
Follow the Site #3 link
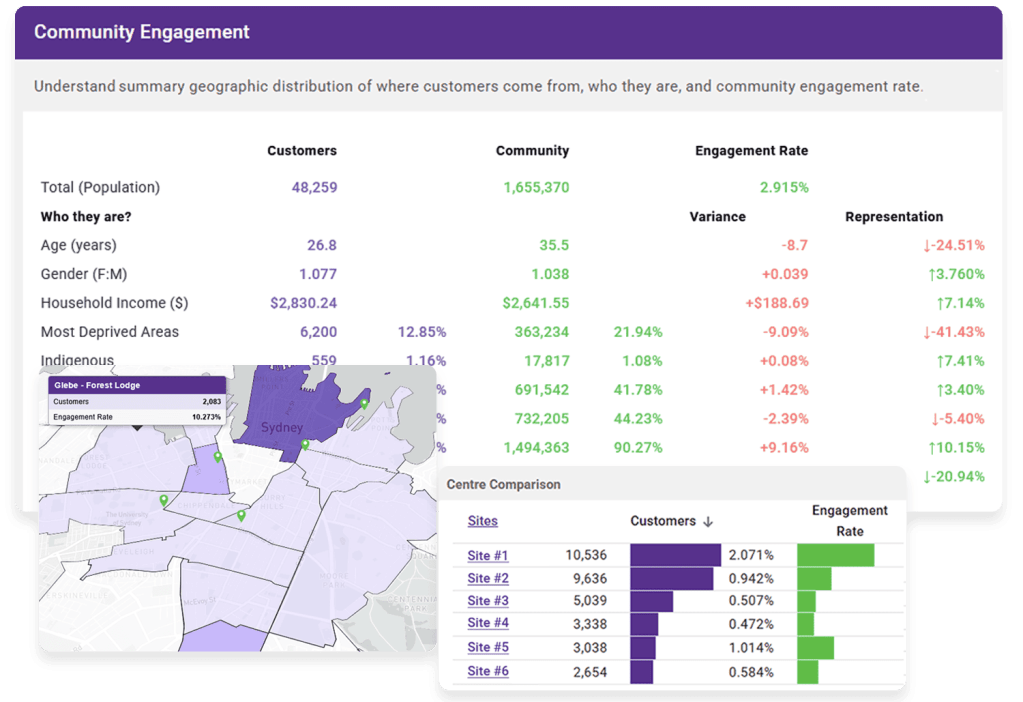click(488, 601)
